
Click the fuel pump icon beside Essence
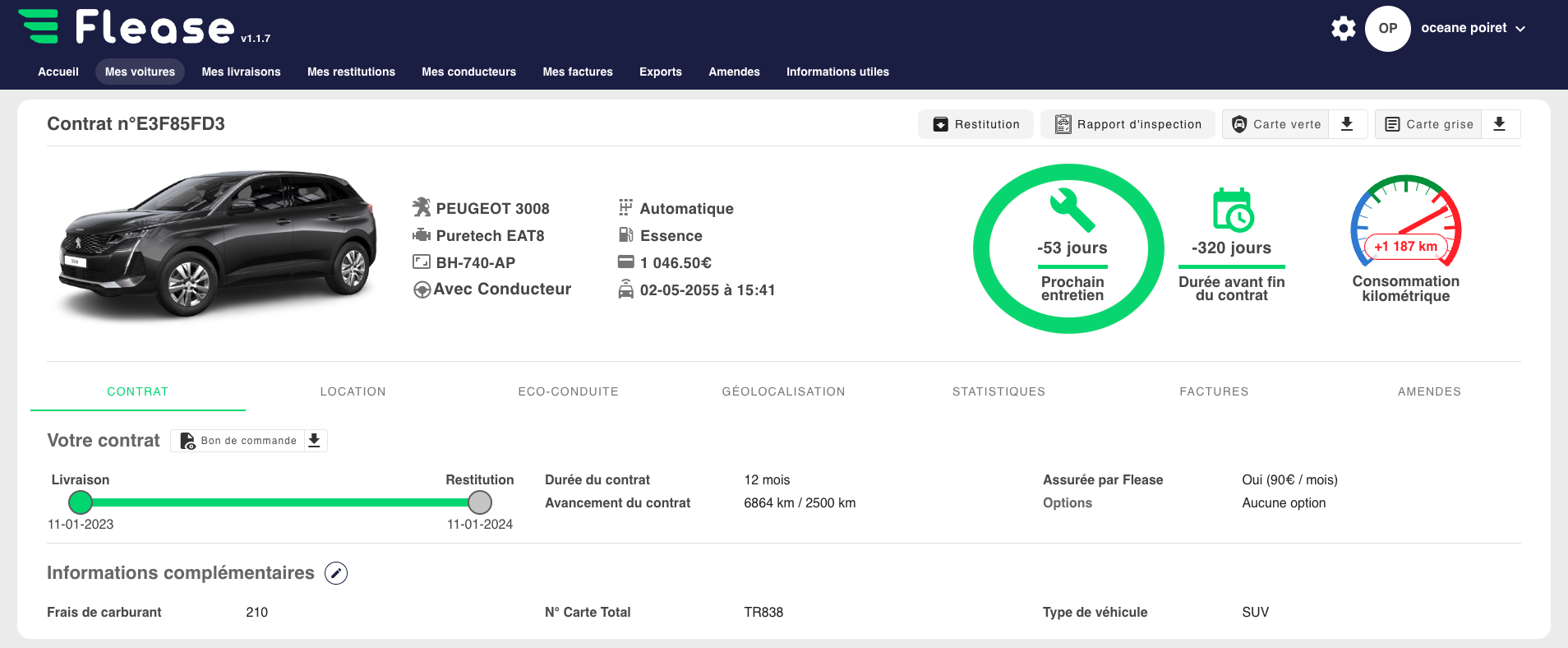point(626,235)
